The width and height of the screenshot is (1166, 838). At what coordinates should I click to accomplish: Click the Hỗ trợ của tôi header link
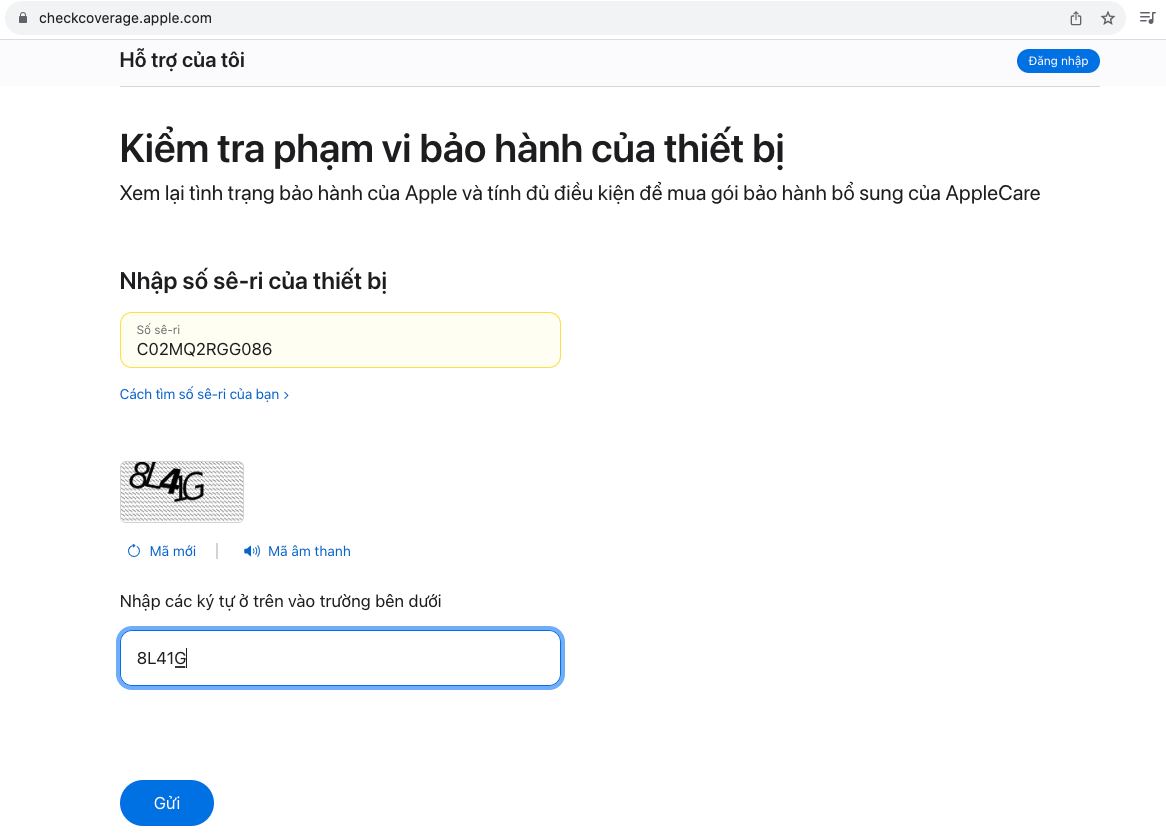tap(181, 60)
